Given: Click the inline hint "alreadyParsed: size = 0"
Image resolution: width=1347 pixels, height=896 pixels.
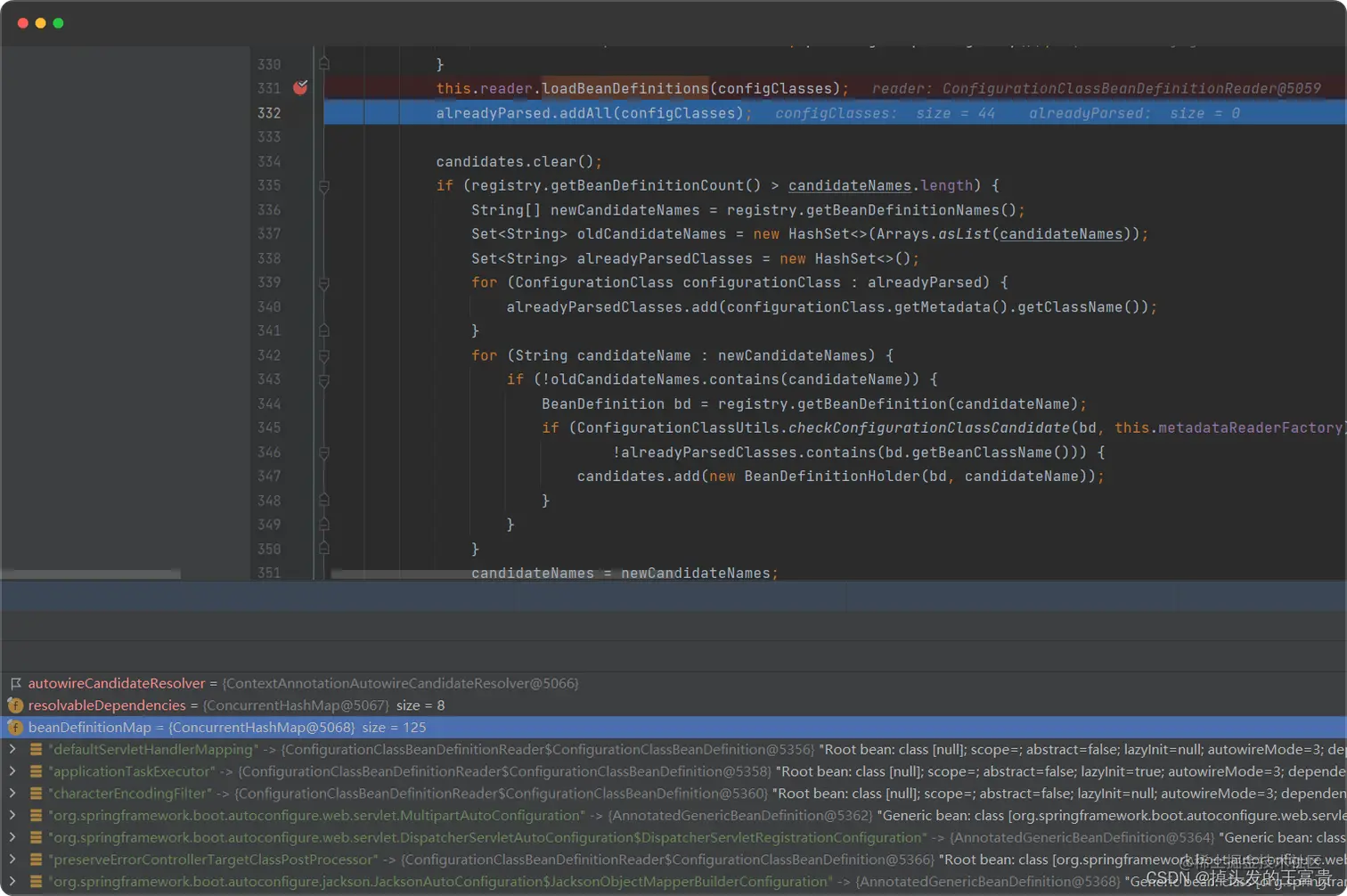Looking at the screenshot, I should click(1134, 113).
